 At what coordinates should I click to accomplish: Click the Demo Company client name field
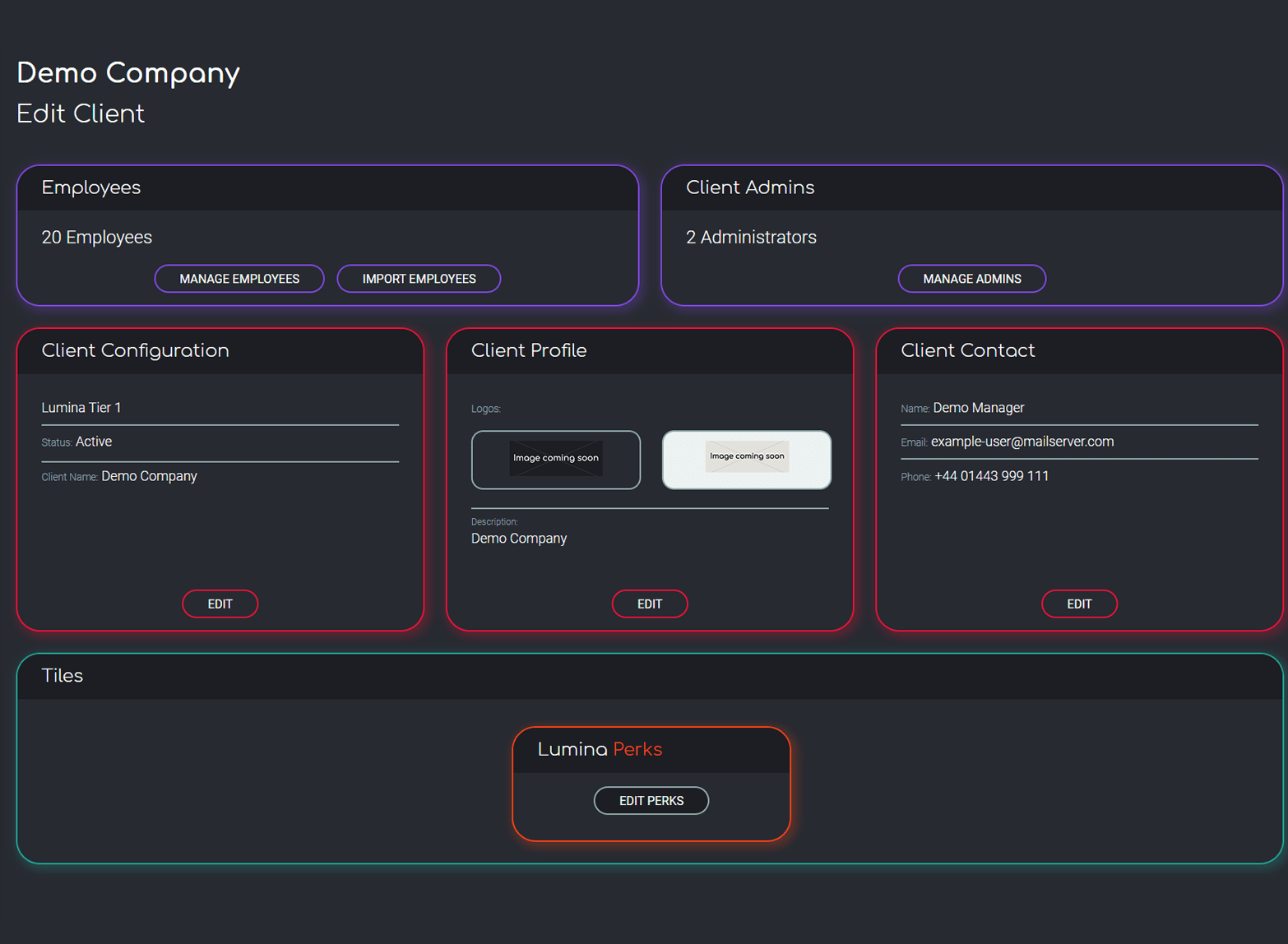149,476
